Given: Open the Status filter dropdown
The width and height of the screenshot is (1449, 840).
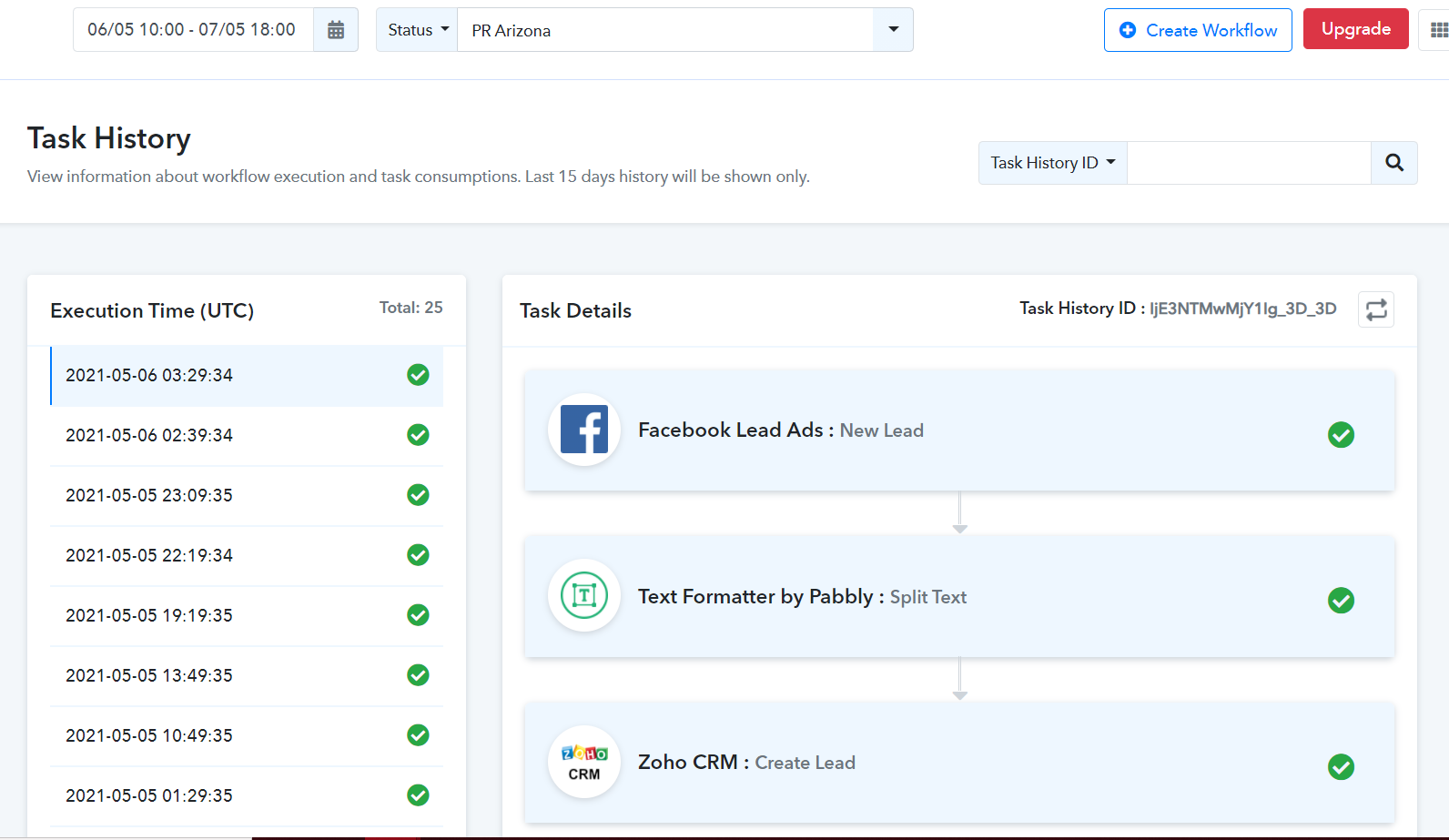Looking at the screenshot, I should 418,30.
